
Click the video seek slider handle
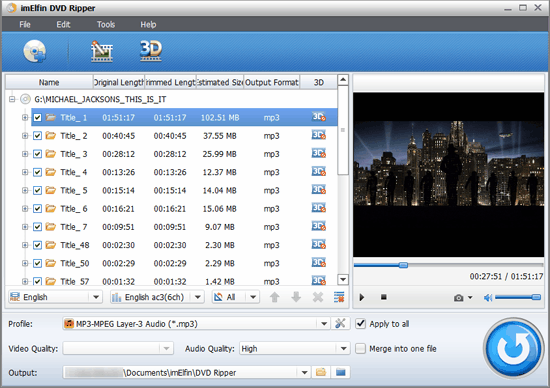point(403,265)
